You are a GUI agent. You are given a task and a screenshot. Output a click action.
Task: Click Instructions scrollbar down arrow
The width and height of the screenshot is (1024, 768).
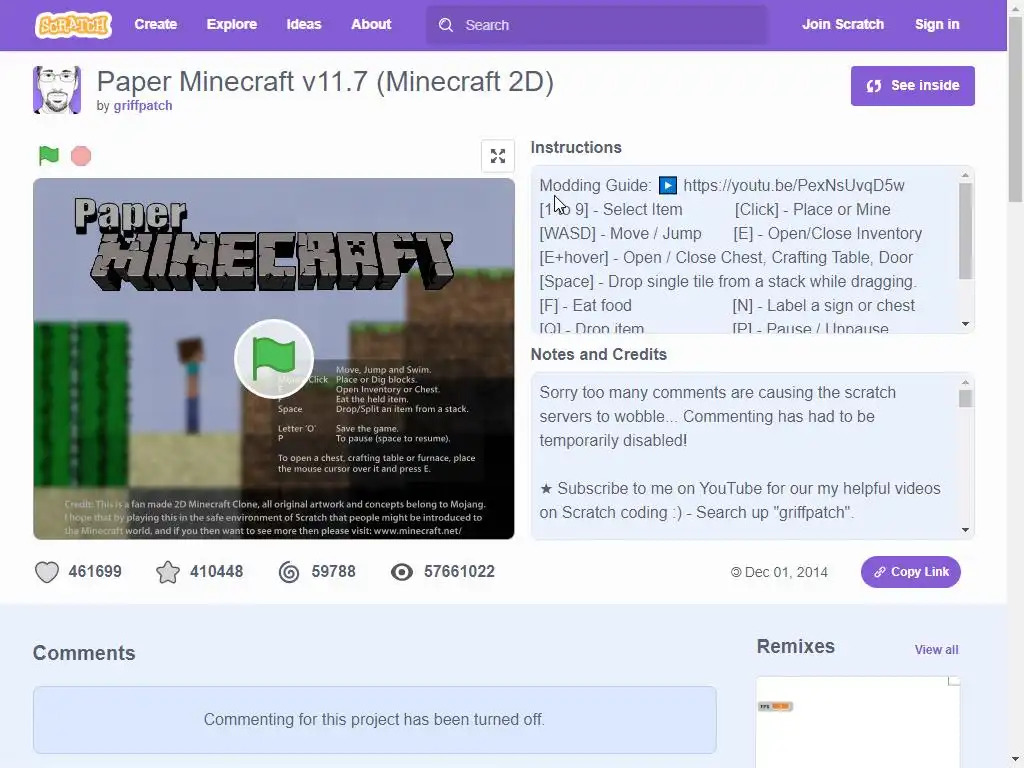point(965,324)
